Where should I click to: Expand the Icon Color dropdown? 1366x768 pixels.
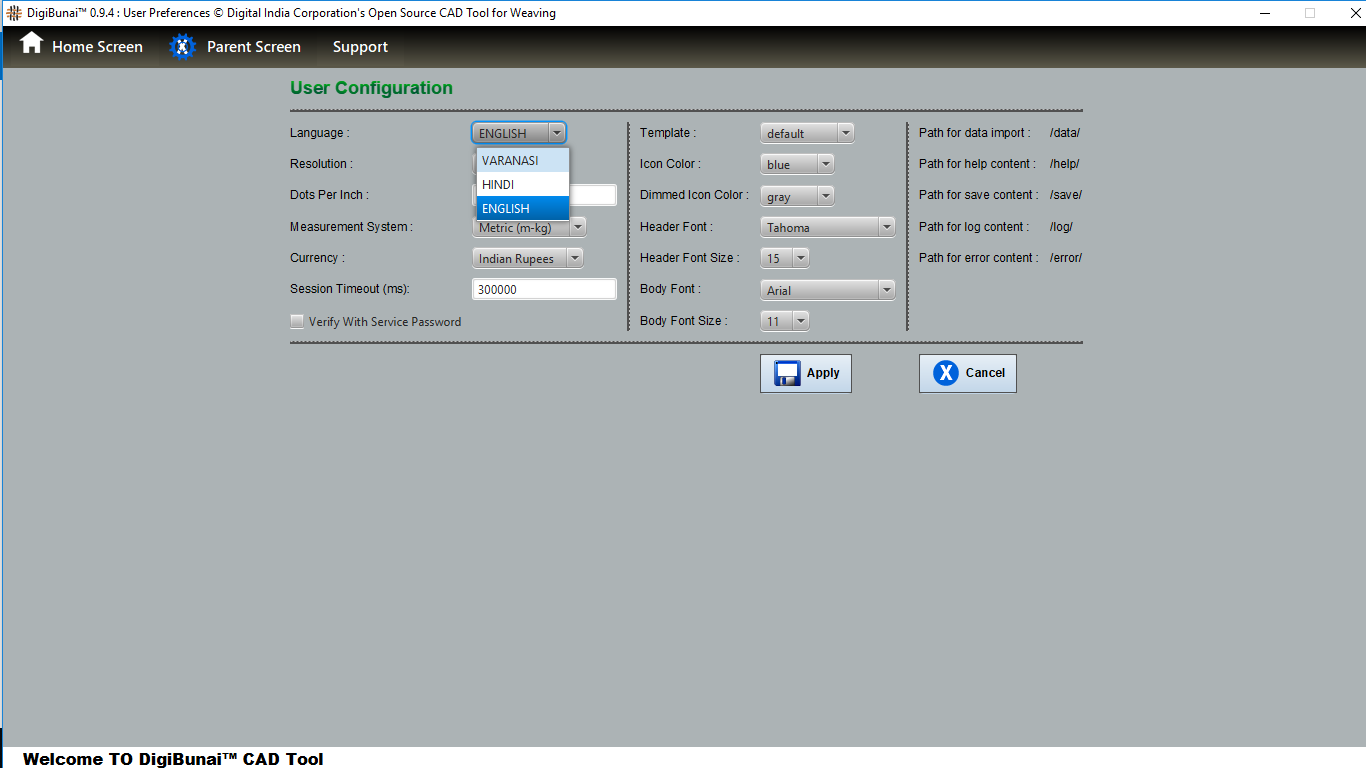pyautogui.click(x=797, y=165)
